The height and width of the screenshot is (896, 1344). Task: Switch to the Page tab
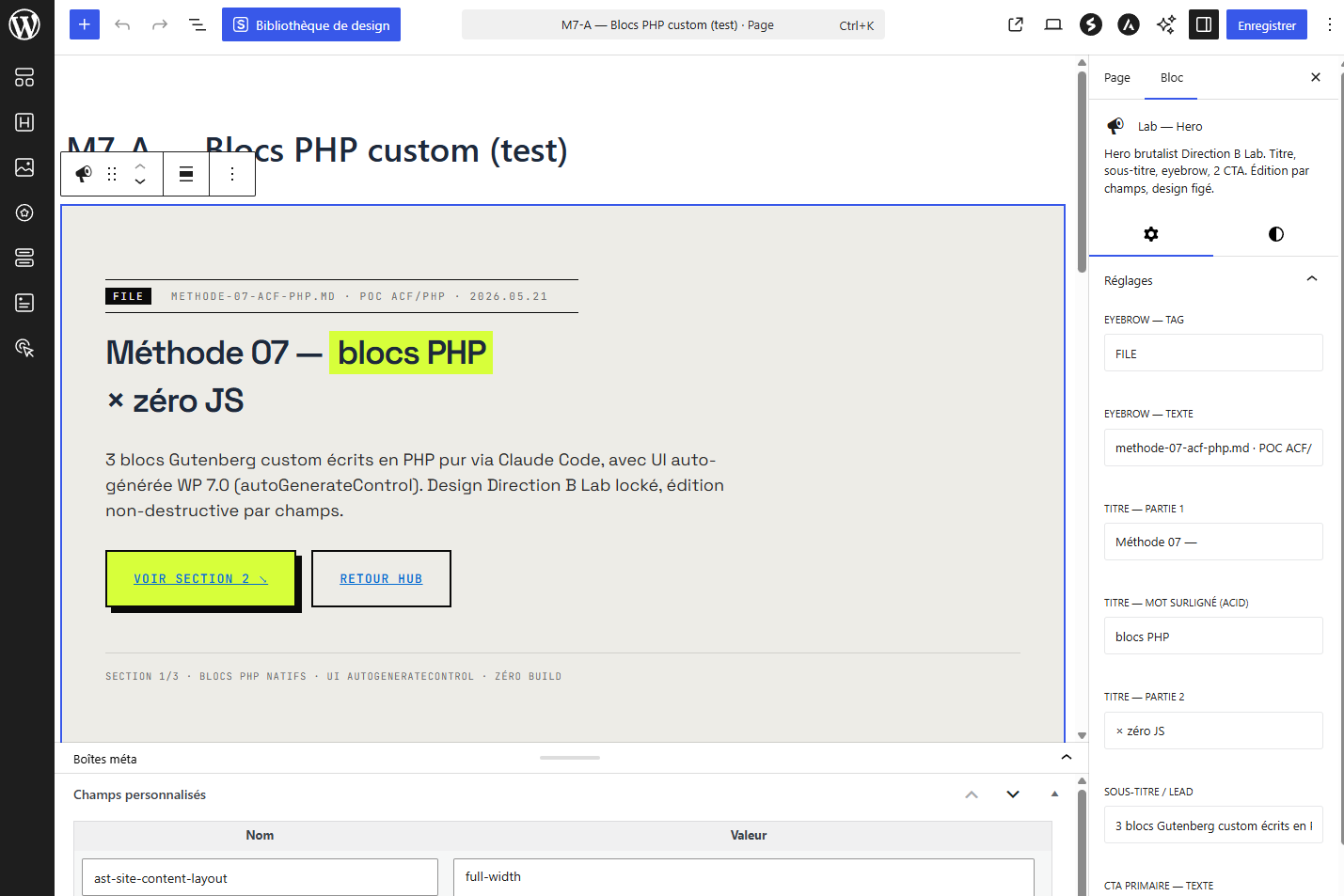(x=1117, y=77)
